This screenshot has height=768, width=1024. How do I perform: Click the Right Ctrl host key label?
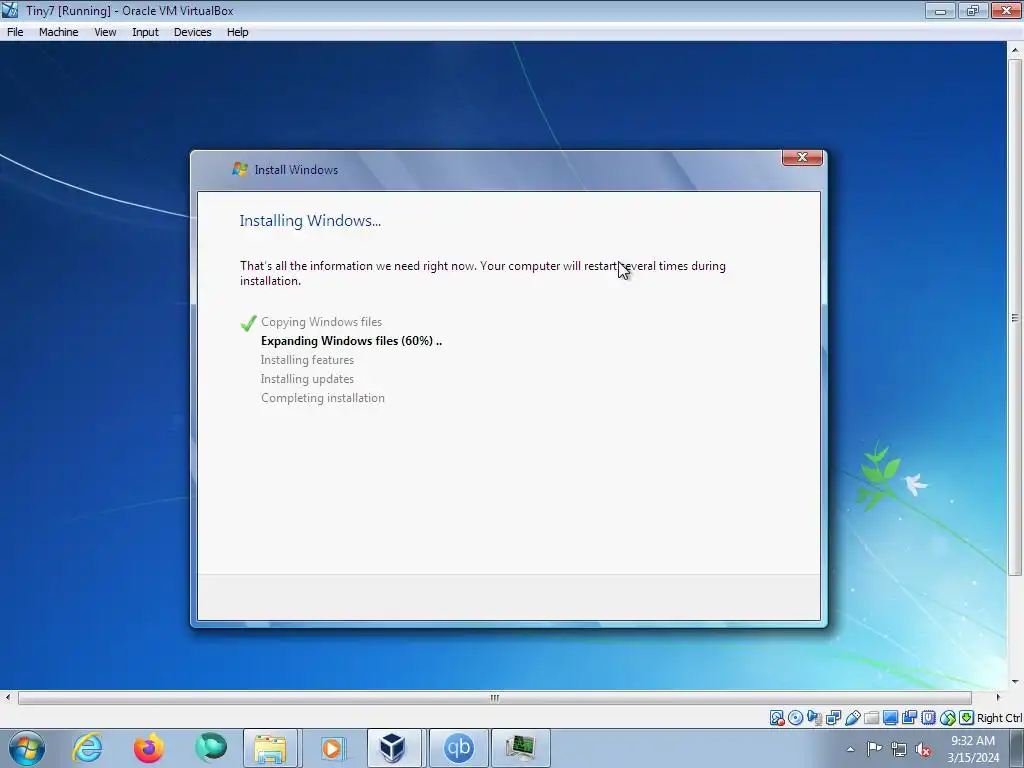1000,718
